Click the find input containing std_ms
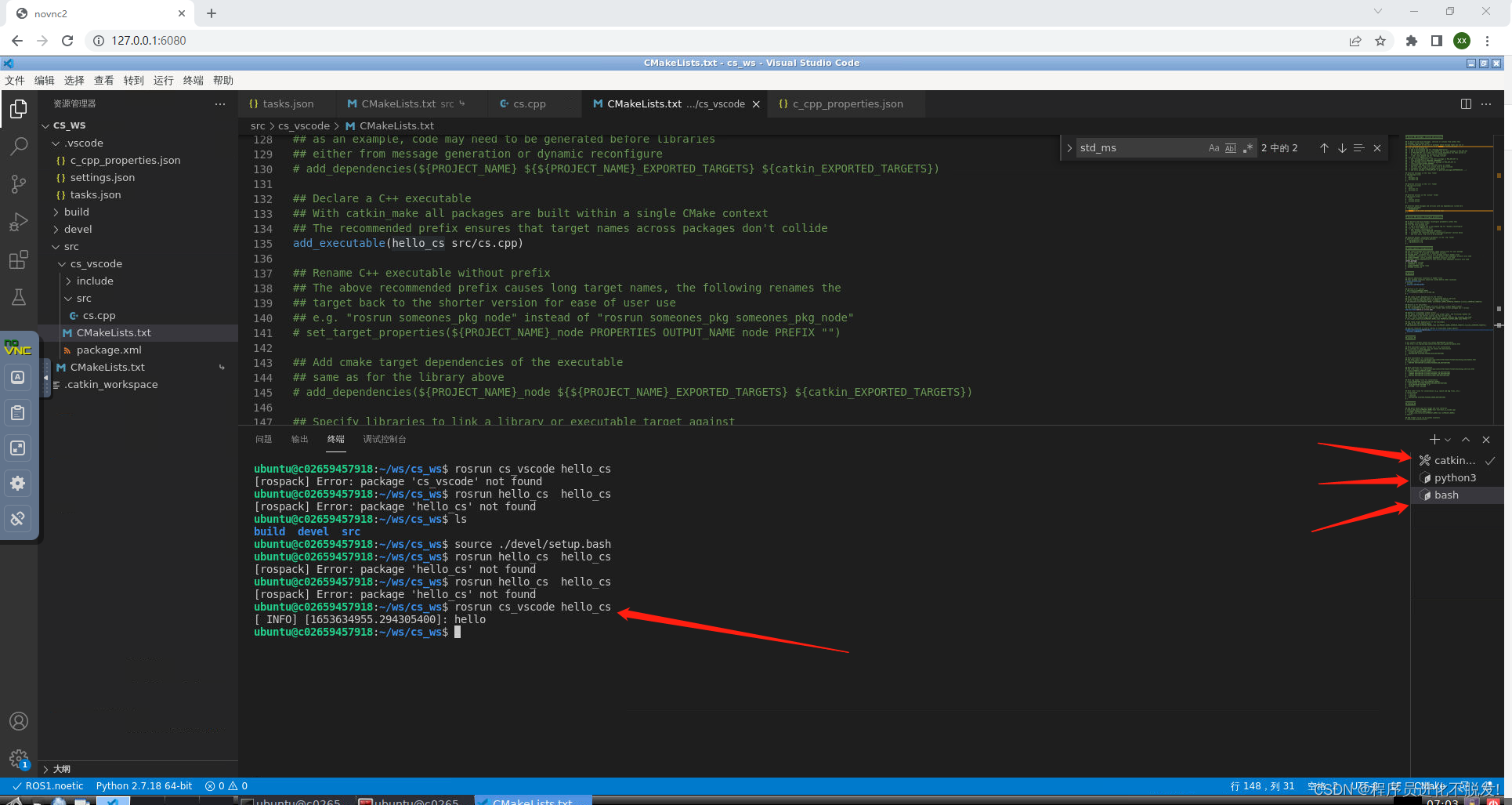The height and width of the screenshot is (805, 1512). 1142,148
